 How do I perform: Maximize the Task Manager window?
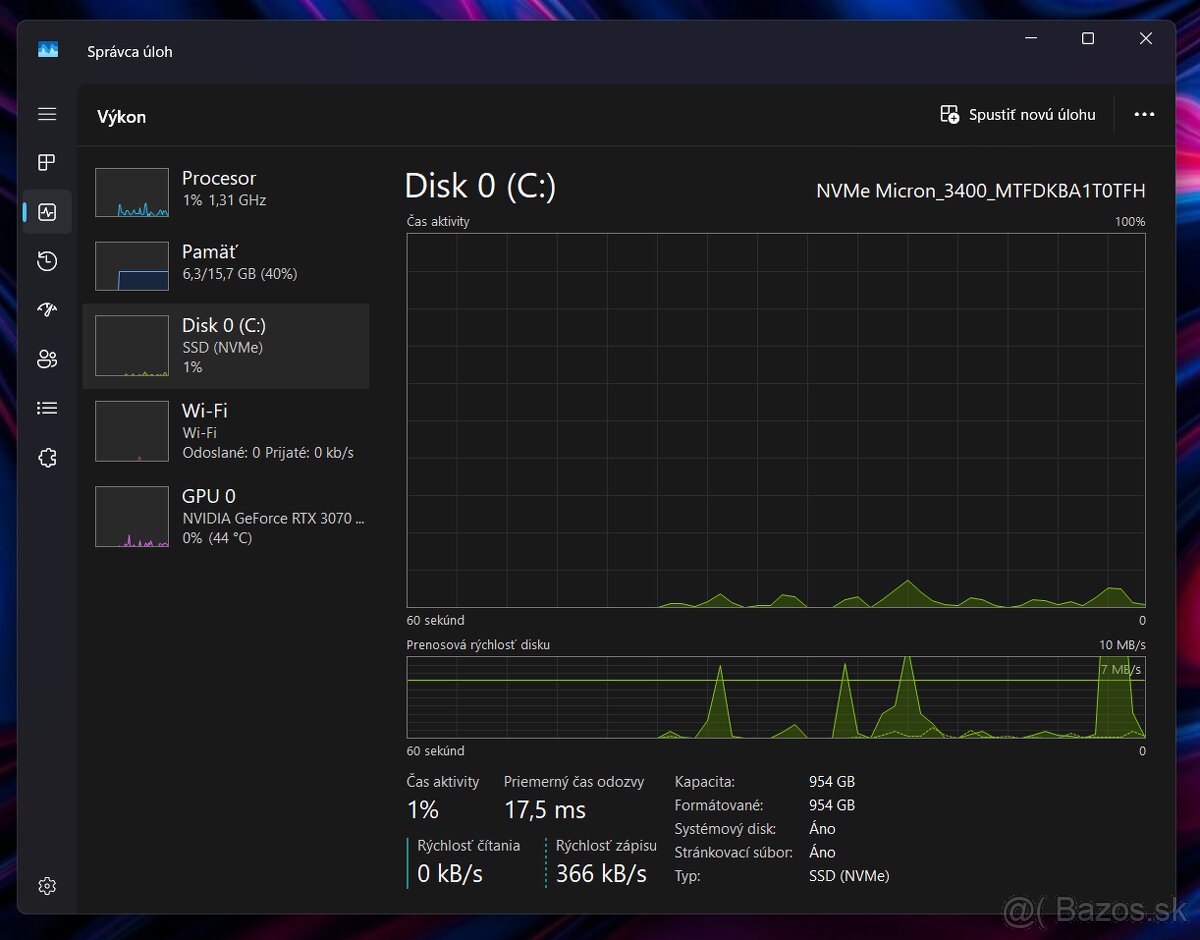1088,39
